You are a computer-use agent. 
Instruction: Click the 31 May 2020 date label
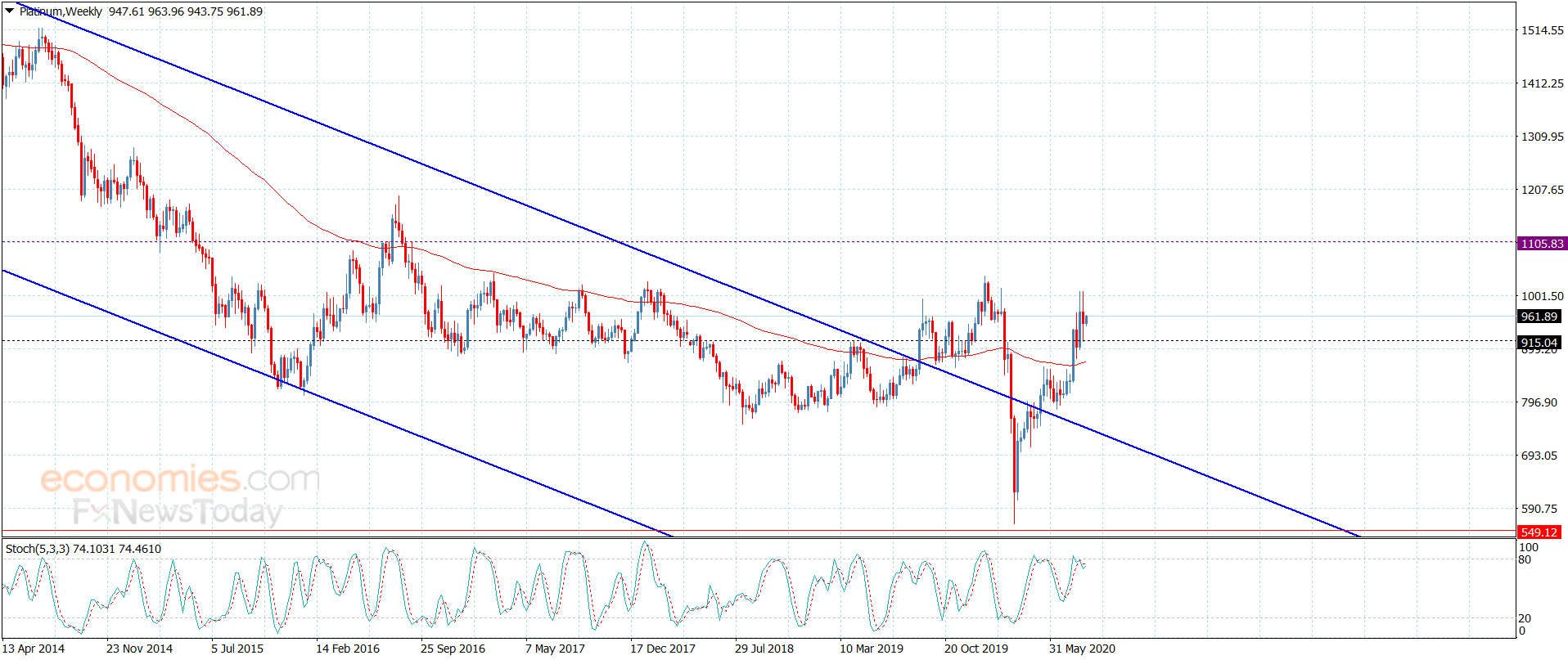pos(1082,649)
